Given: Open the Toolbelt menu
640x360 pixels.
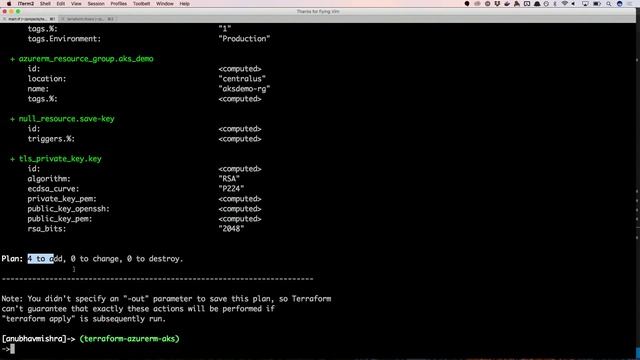Looking at the screenshot, I should (141, 4).
